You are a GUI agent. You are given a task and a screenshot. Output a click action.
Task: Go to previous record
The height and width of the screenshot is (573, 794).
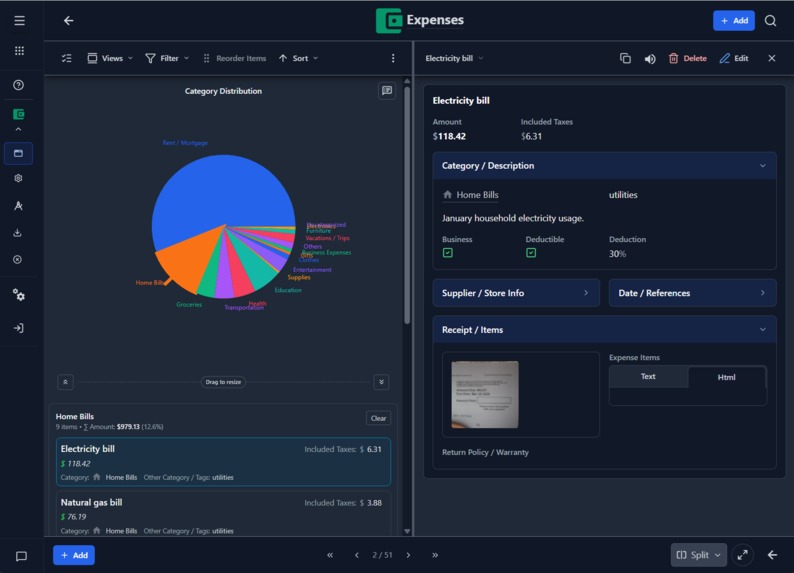coord(356,555)
